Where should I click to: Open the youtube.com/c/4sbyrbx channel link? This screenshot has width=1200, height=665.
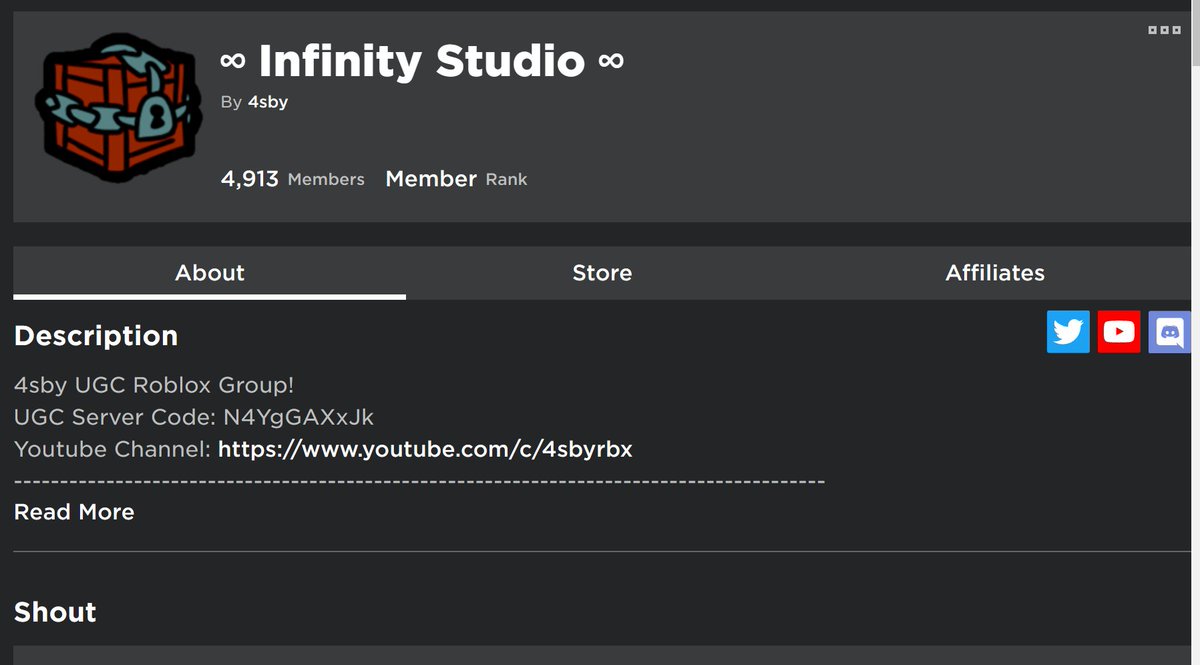[425, 449]
